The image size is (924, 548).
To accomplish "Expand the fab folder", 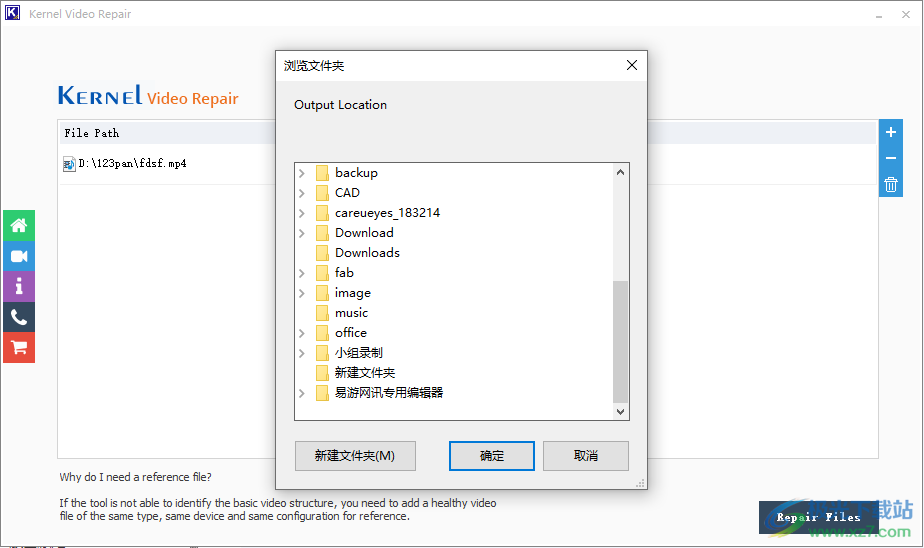I will coord(302,273).
